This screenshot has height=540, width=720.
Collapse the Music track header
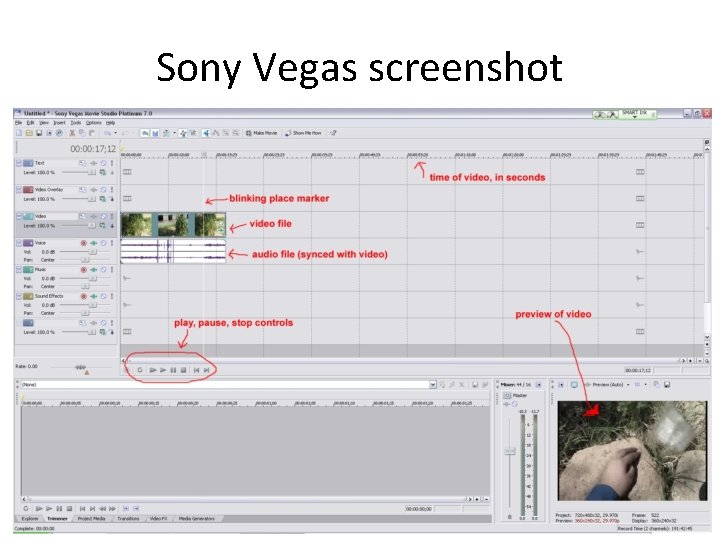[x=19, y=270]
